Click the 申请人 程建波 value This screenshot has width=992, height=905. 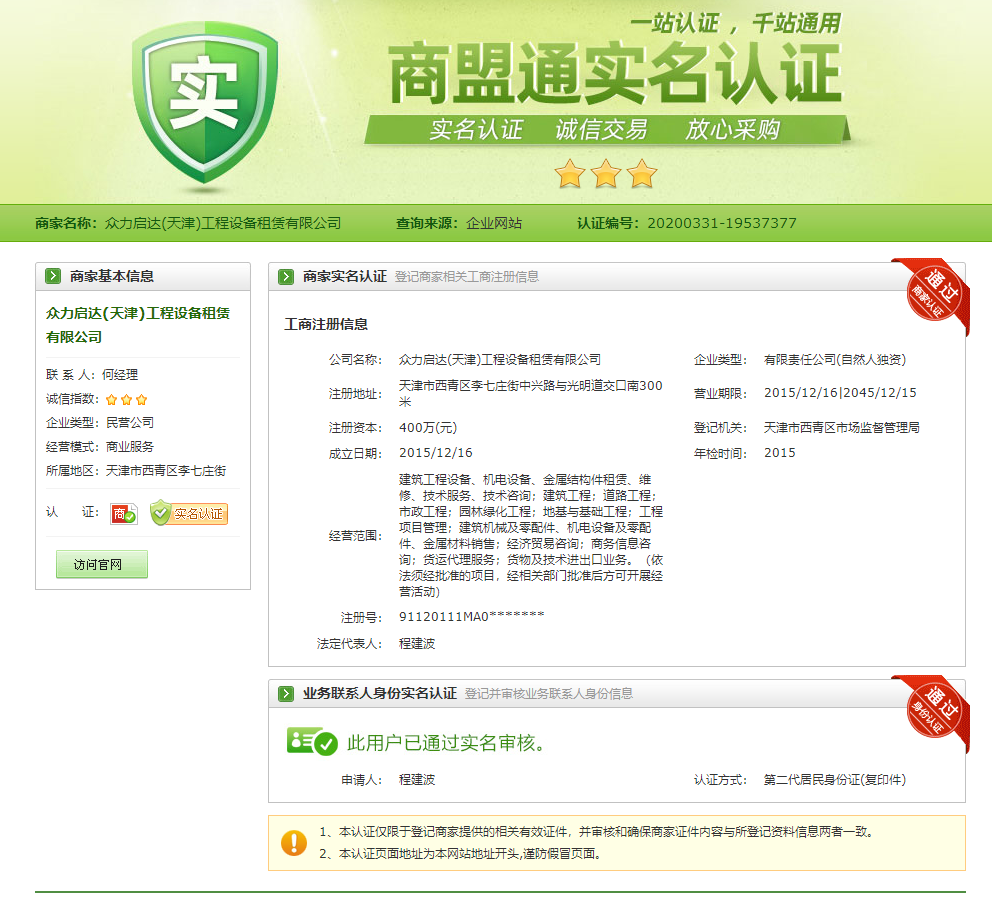coord(417,780)
